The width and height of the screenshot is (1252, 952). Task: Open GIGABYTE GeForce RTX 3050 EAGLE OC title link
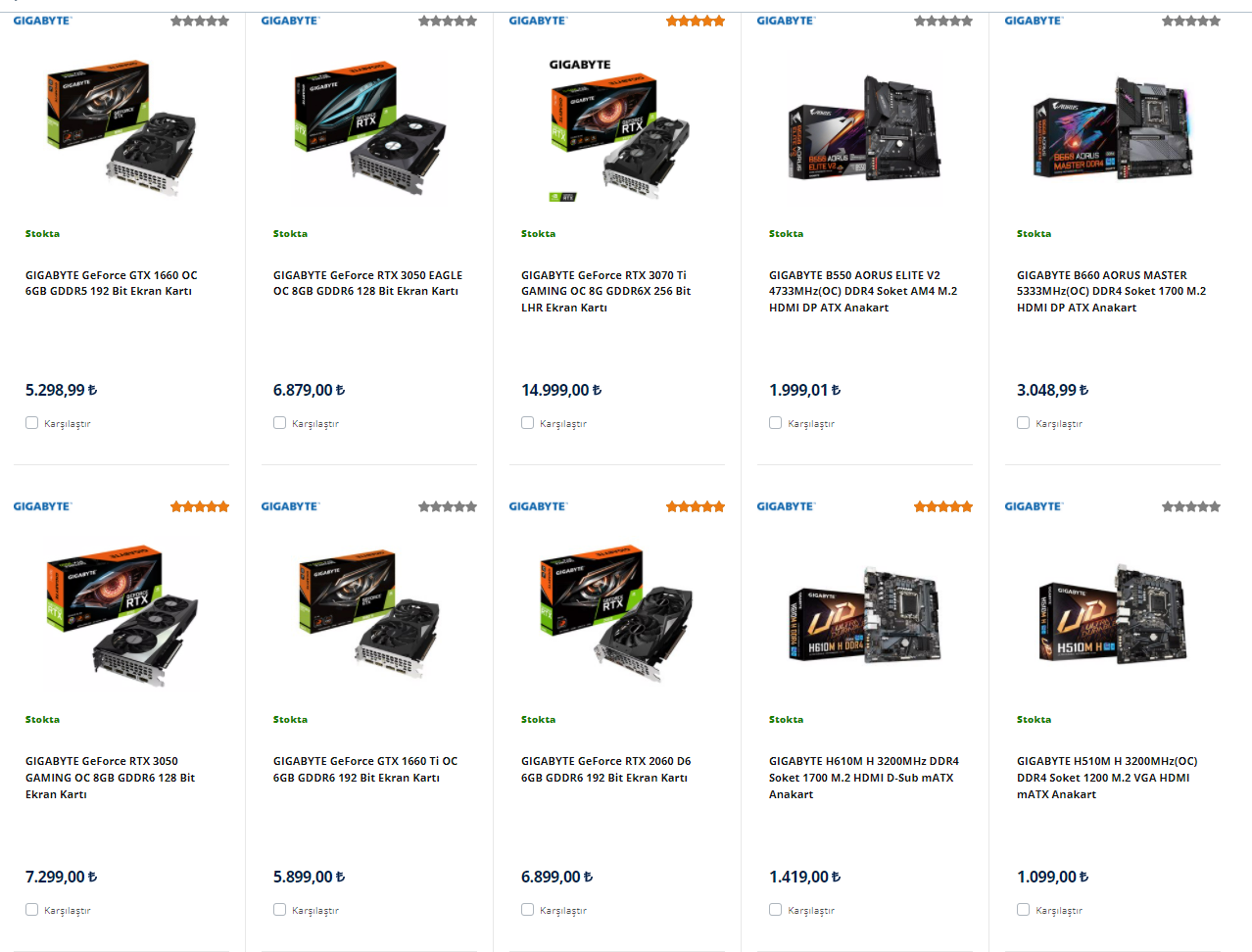pos(367,283)
